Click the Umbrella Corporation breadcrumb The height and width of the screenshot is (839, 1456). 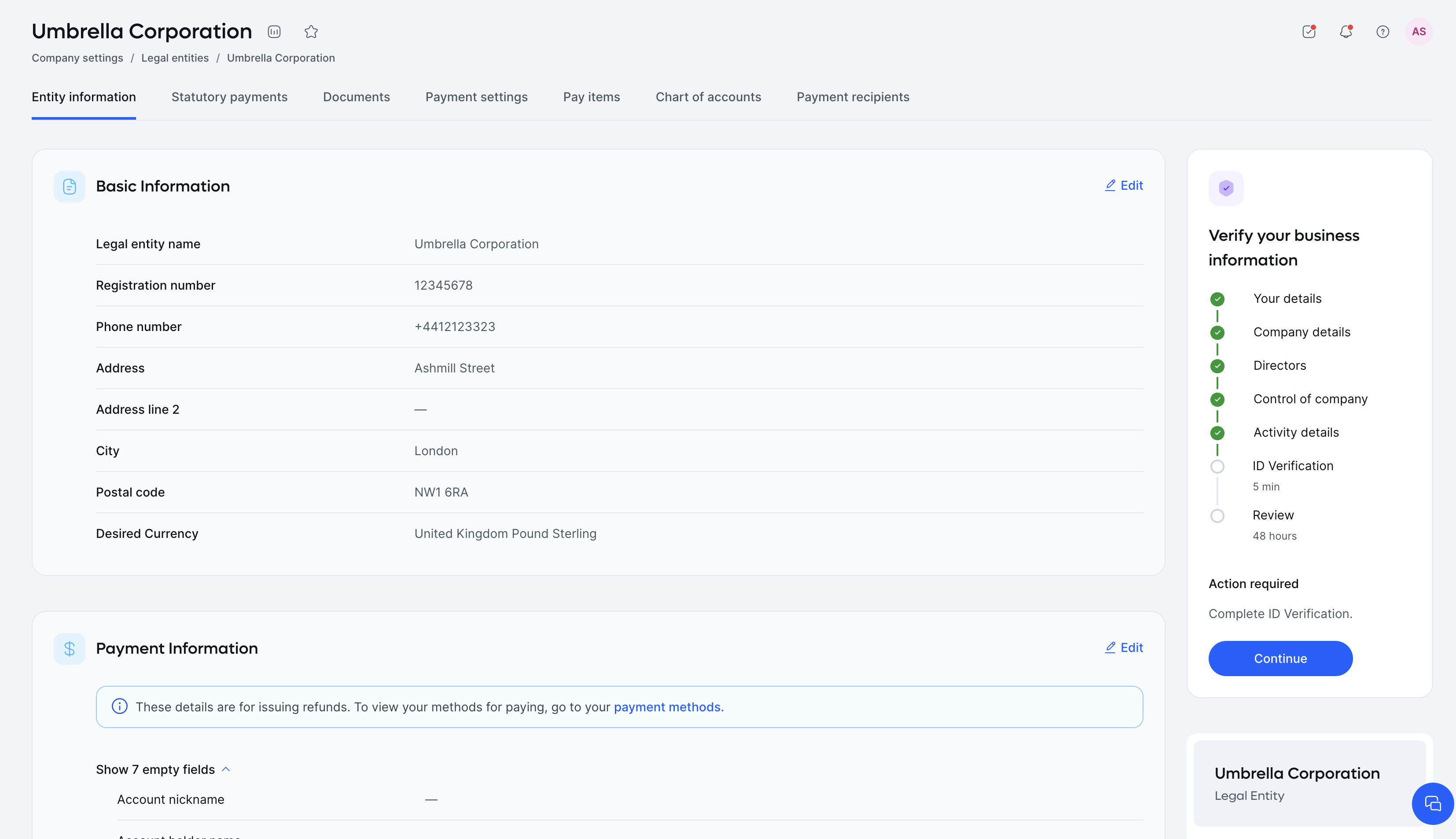(281, 58)
